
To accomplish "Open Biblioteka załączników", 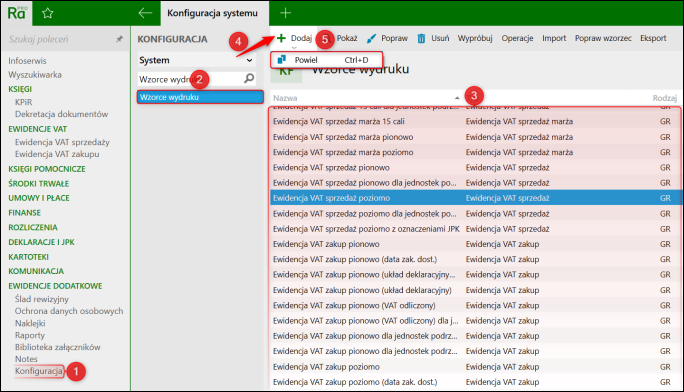I will tap(58, 348).
